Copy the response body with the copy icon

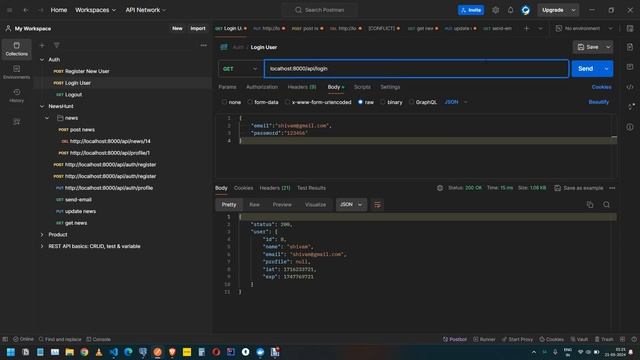590,204
